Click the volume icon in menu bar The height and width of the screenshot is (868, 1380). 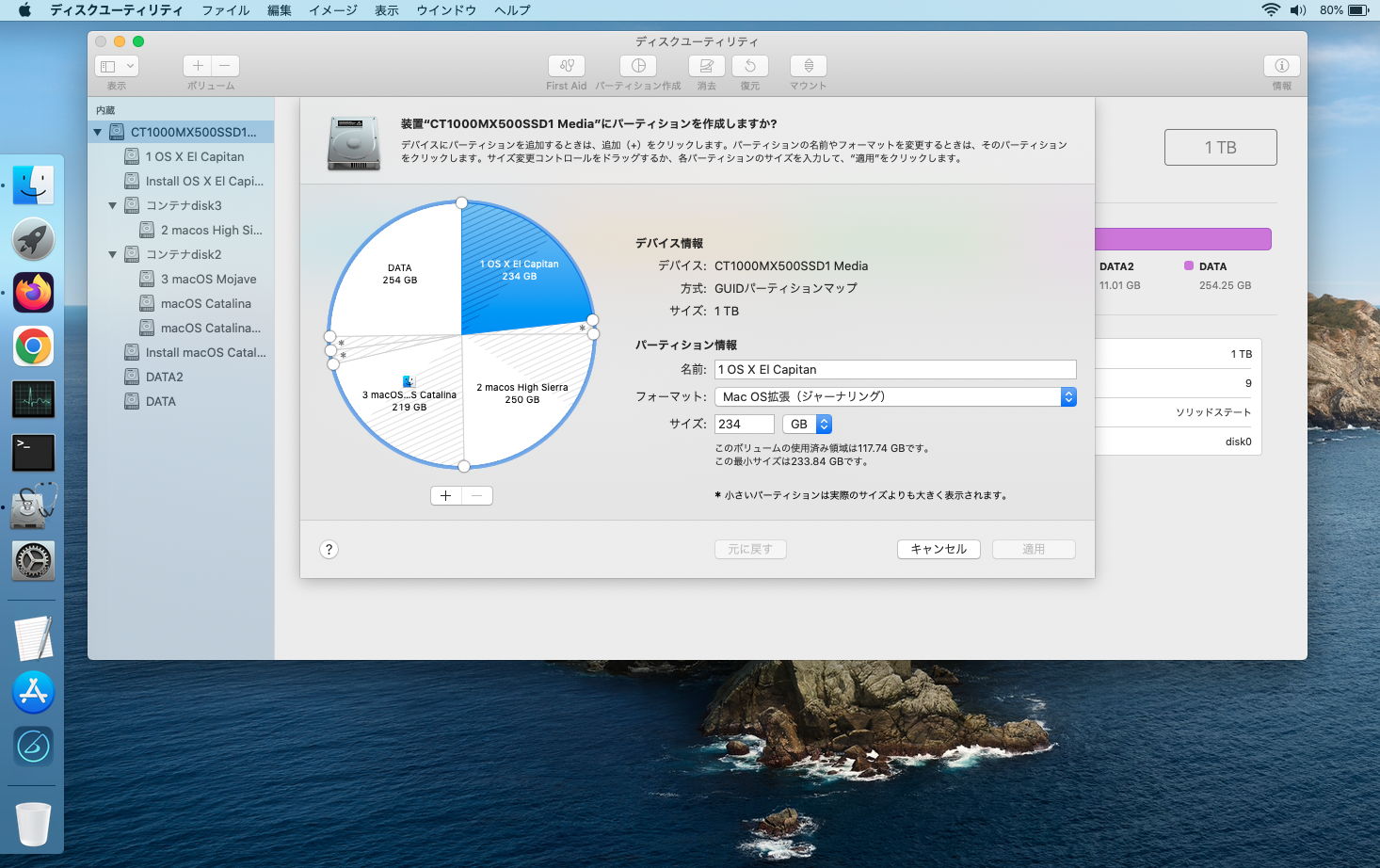1298,10
